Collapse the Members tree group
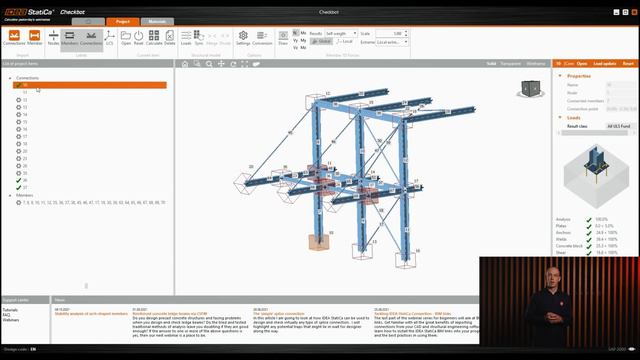Viewport: 640px width, 360px height. [10, 196]
